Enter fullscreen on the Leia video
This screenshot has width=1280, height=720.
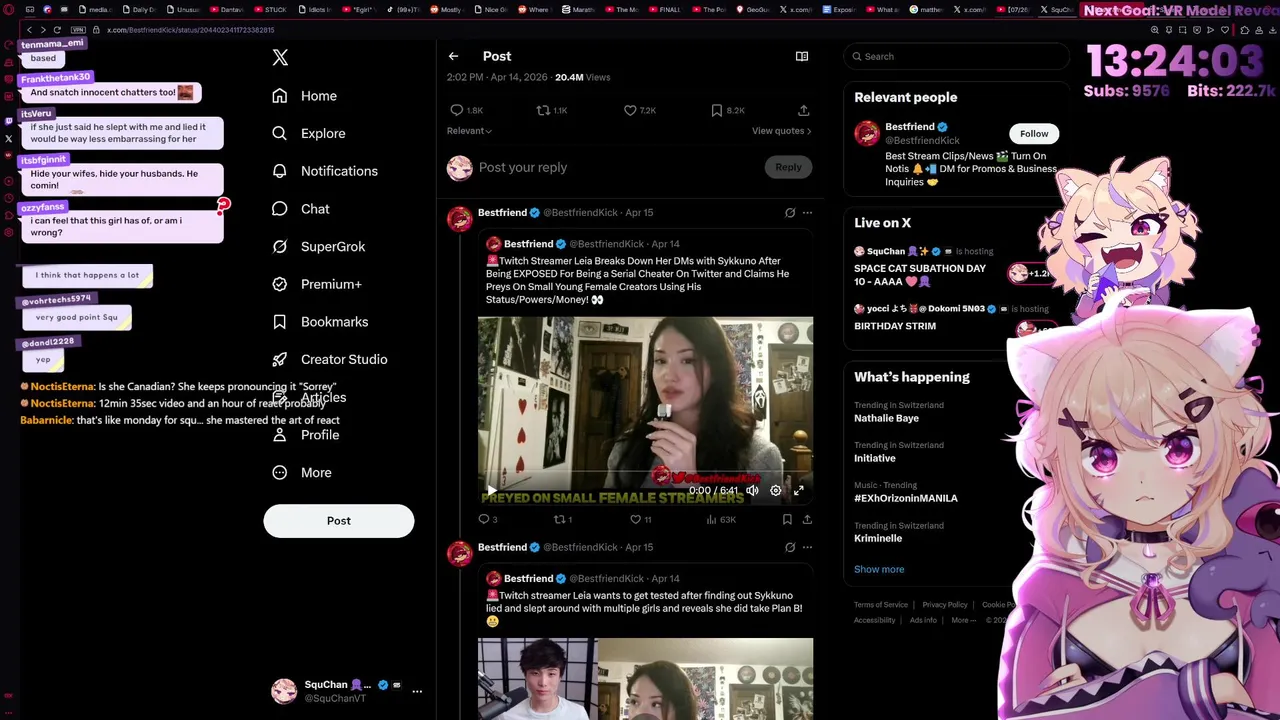[x=798, y=491]
